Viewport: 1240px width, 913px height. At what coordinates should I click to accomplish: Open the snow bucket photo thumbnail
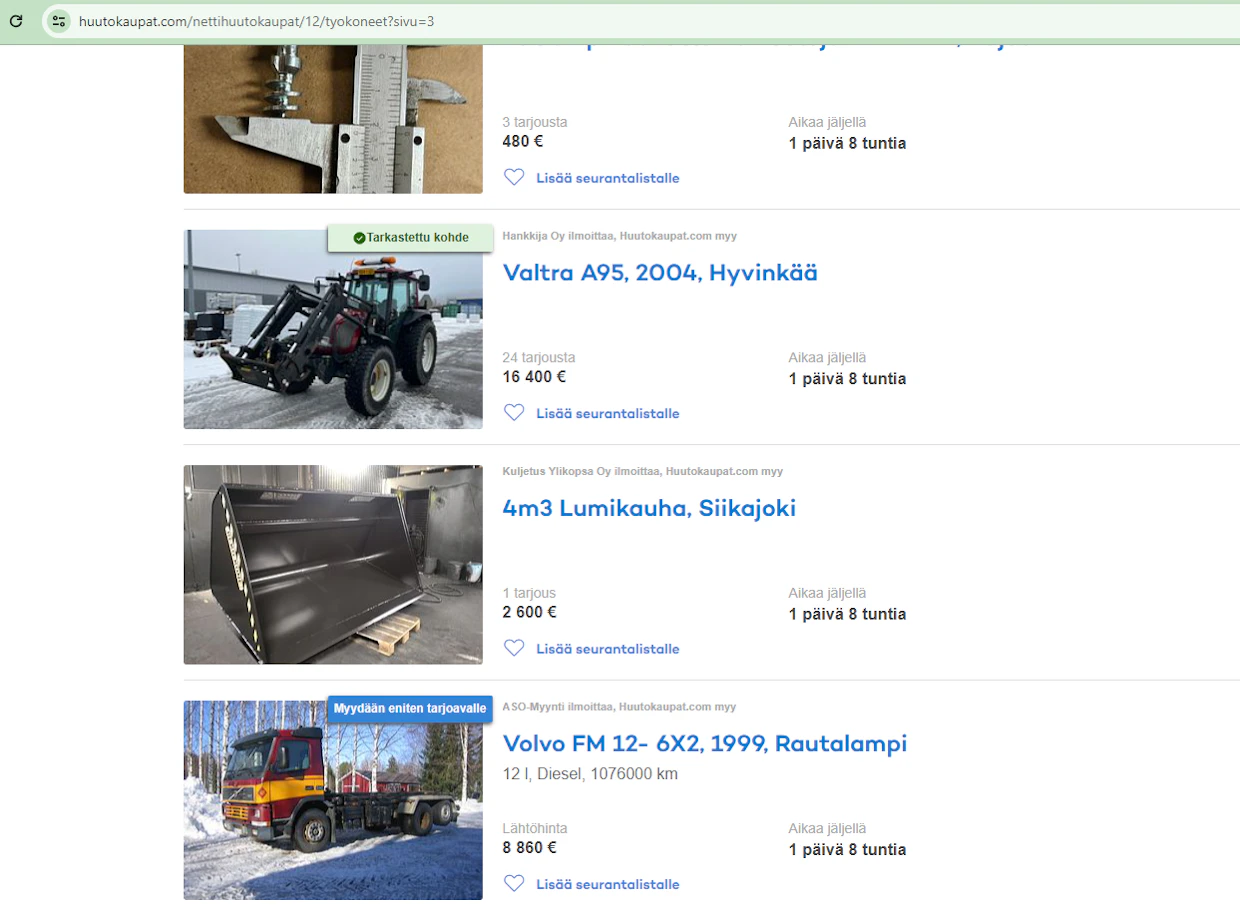[333, 565]
